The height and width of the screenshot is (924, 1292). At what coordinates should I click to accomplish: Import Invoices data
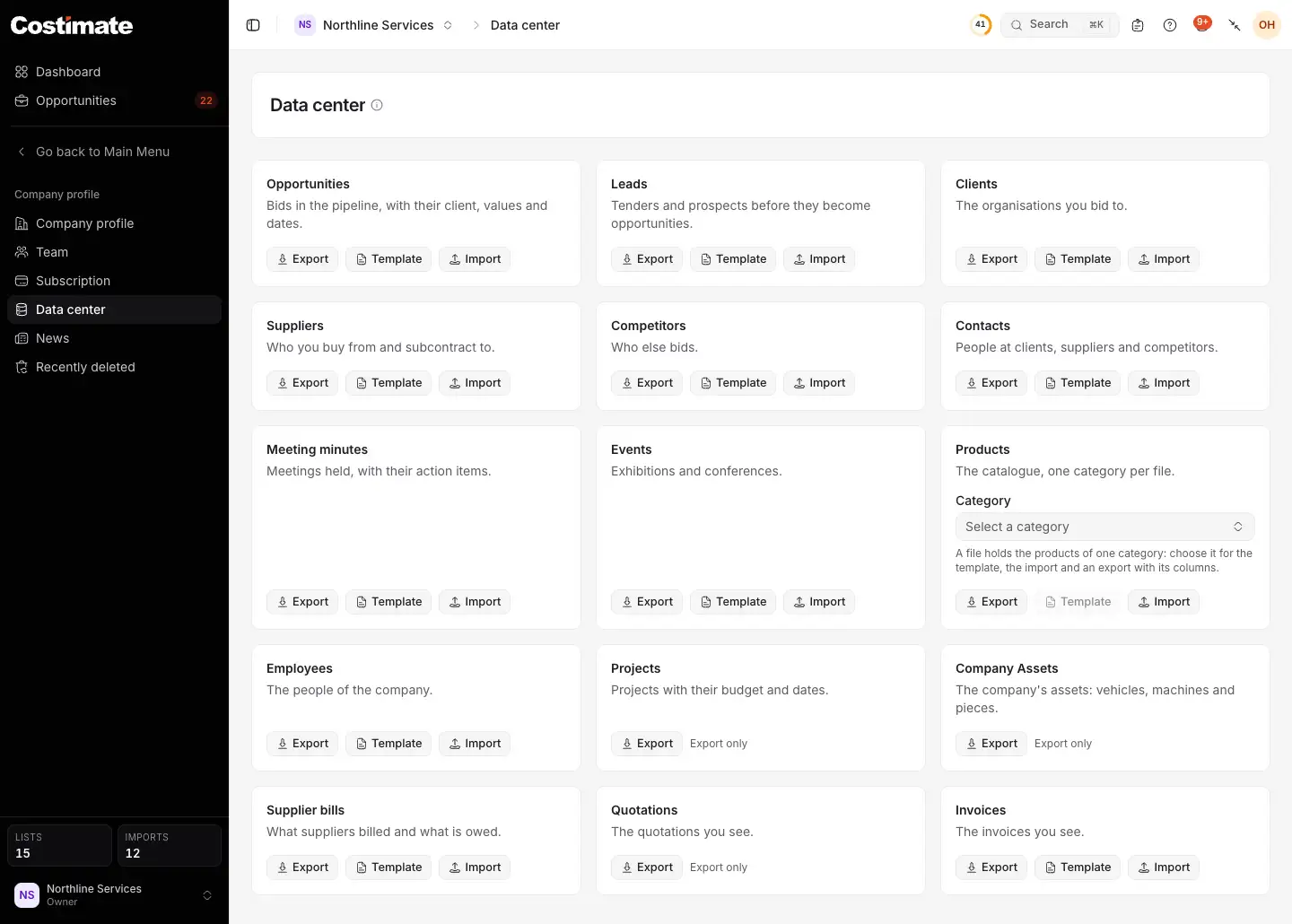[1164, 867]
